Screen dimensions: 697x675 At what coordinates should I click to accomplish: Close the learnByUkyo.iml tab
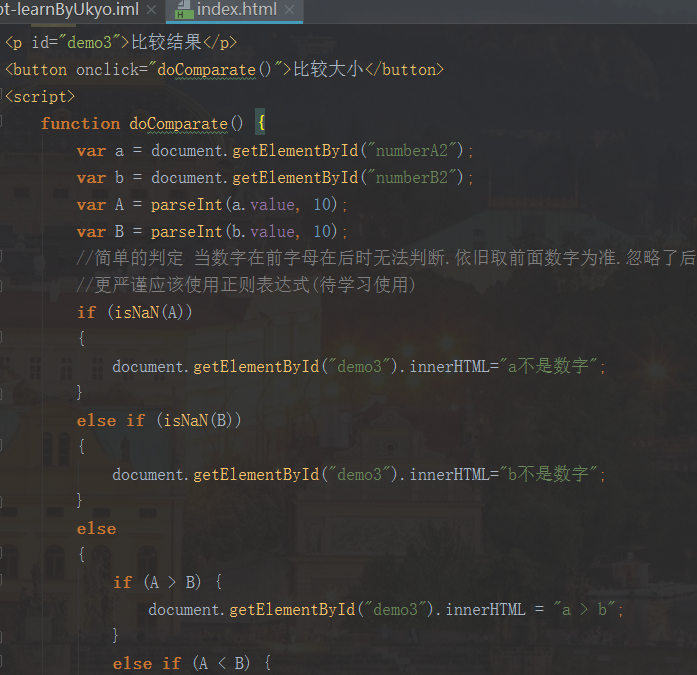click(151, 9)
